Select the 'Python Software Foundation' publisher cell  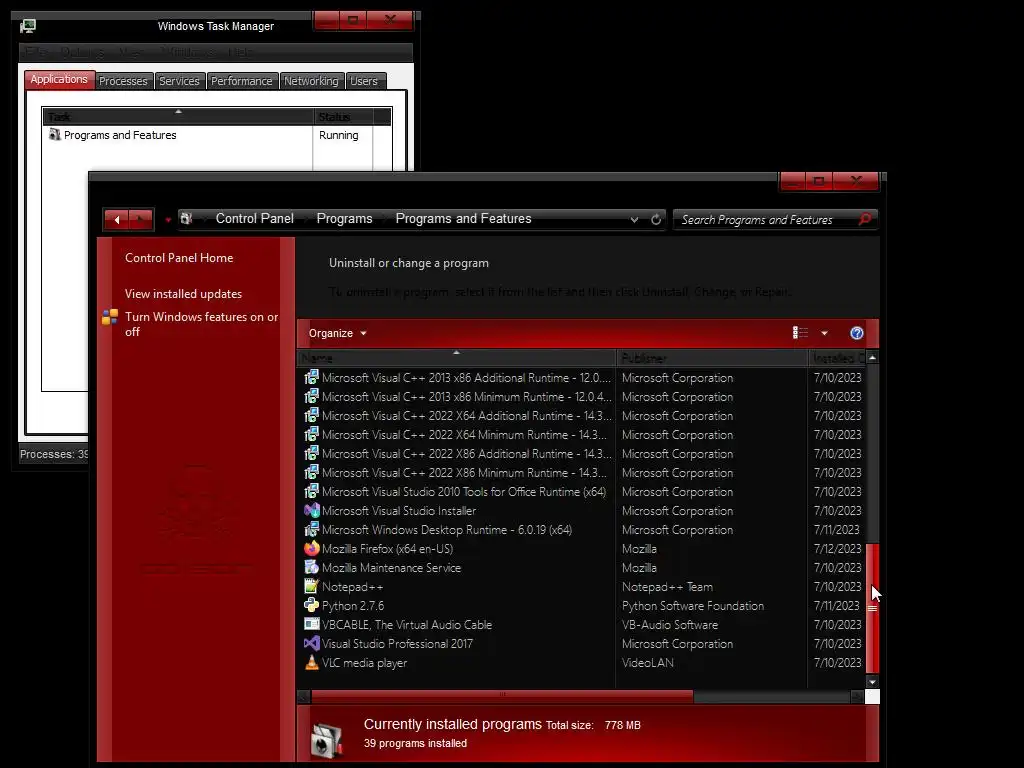coord(693,605)
